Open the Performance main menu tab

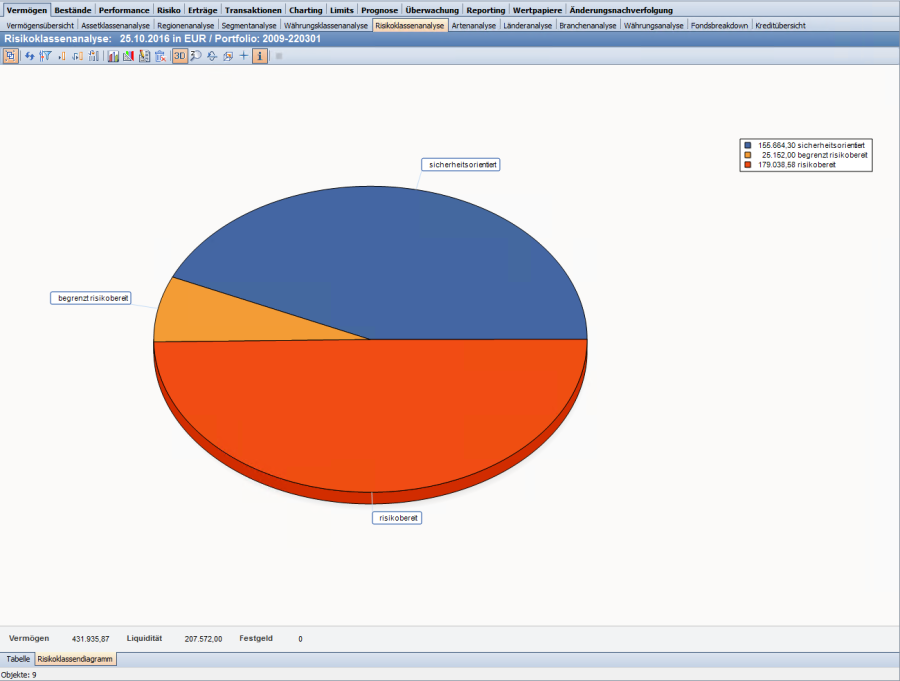pyautogui.click(x=124, y=10)
